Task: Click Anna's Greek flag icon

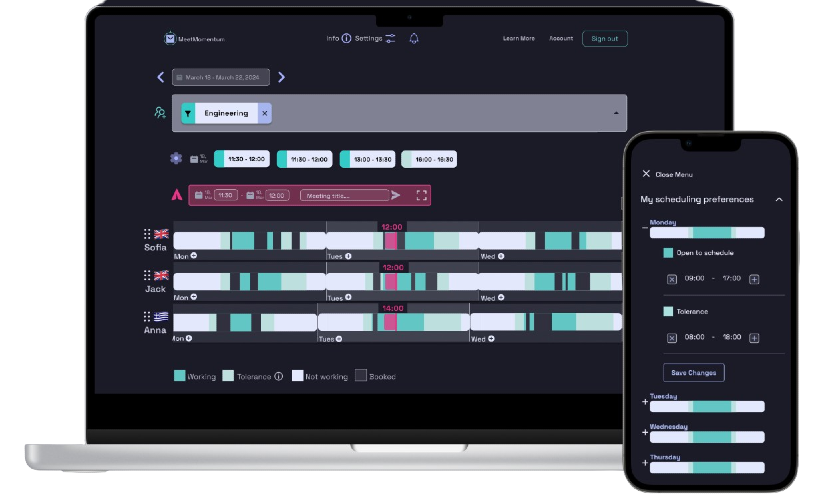Action: click(161, 316)
